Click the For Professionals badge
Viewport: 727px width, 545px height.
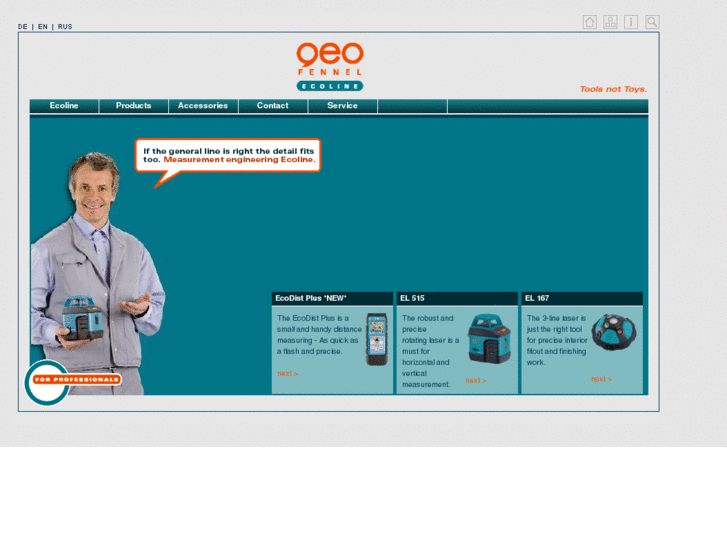coord(72,382)
